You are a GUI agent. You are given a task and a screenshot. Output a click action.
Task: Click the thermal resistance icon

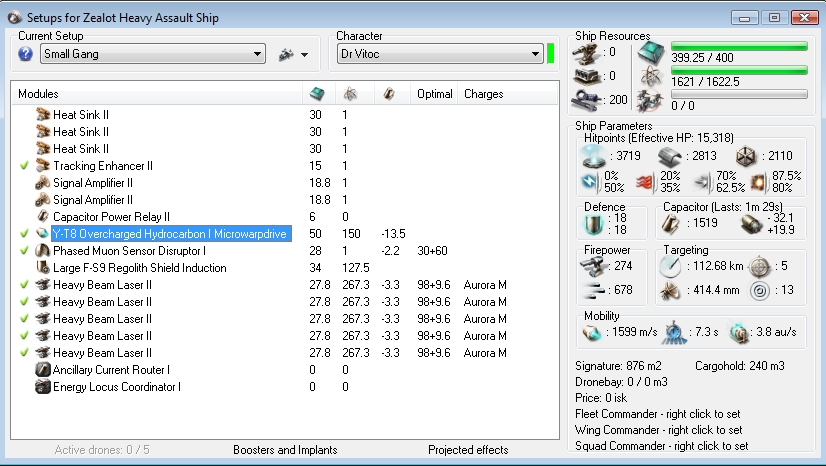coord(646,182)
